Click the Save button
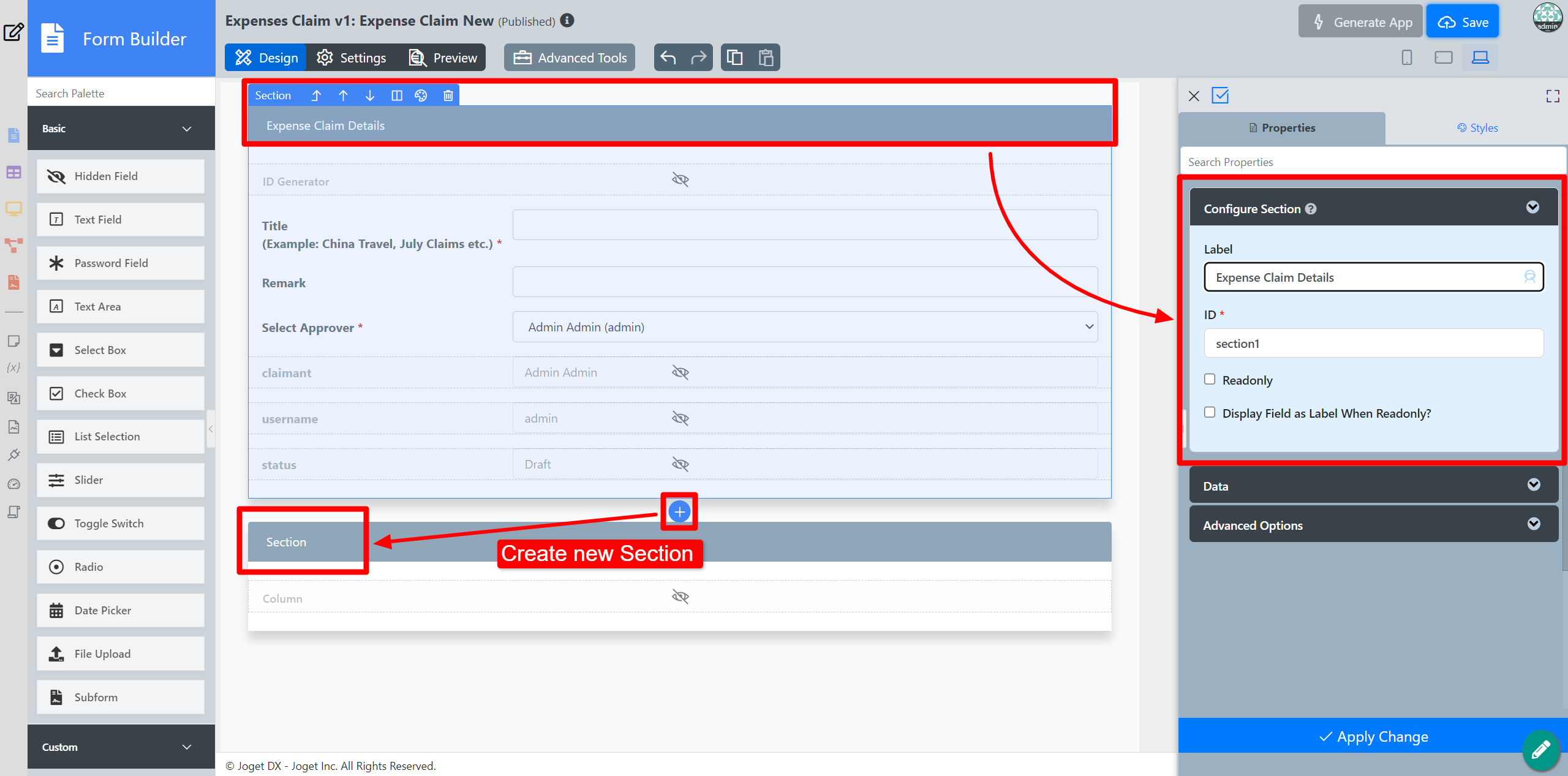Viewport: 1568px width, 776px height. 1462,22
